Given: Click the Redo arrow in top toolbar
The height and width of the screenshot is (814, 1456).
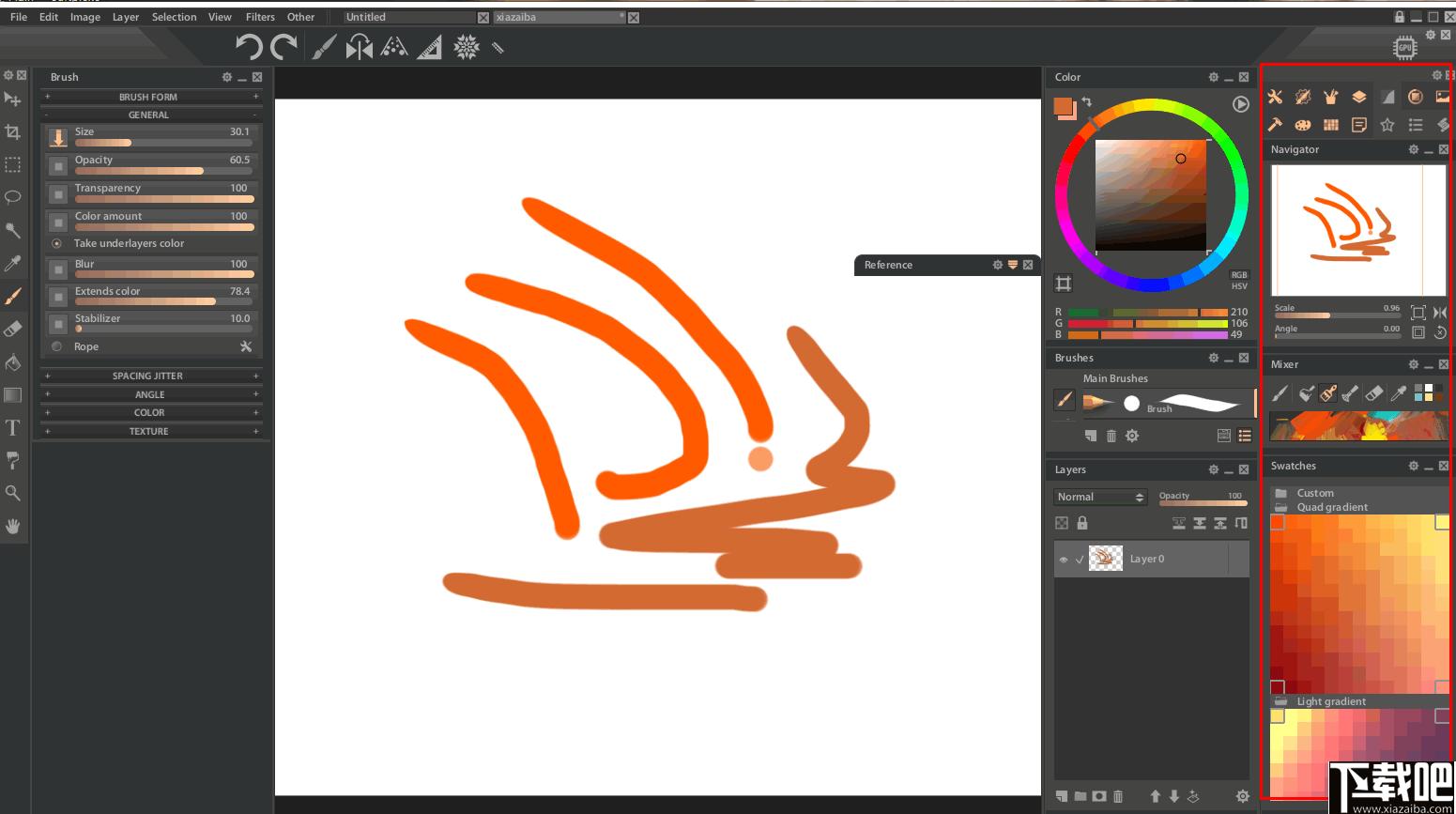Looking at the screenshot, I should coord(284,47).
